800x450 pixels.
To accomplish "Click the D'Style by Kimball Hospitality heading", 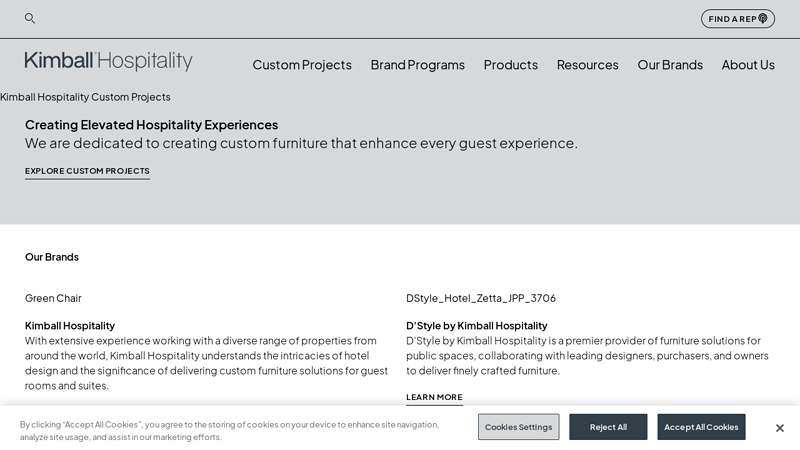I will (477, 325).
